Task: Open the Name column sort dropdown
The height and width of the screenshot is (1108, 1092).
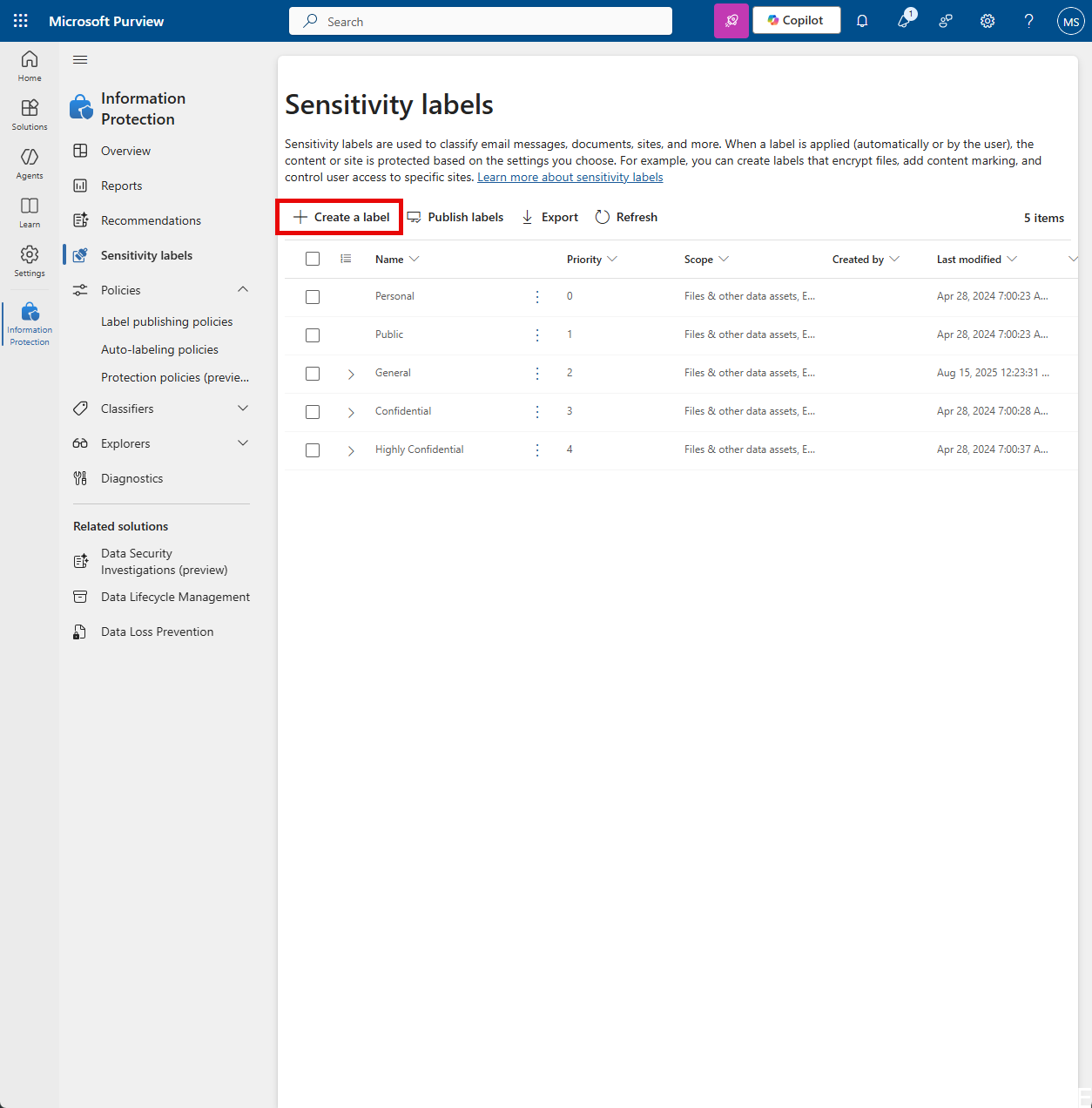Action: (x=415, y=259)
